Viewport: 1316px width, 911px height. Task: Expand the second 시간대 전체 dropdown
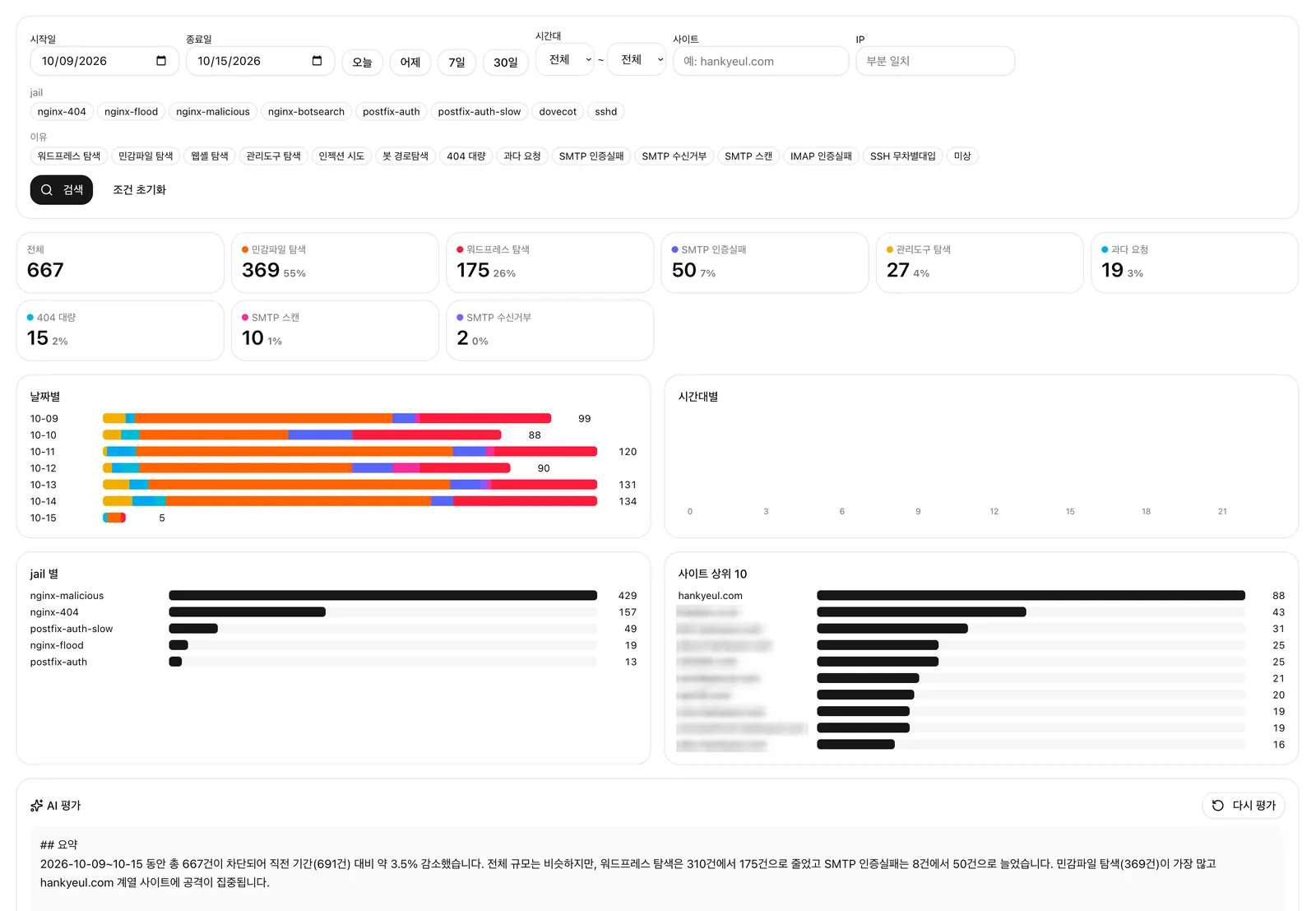pos(637,59)
